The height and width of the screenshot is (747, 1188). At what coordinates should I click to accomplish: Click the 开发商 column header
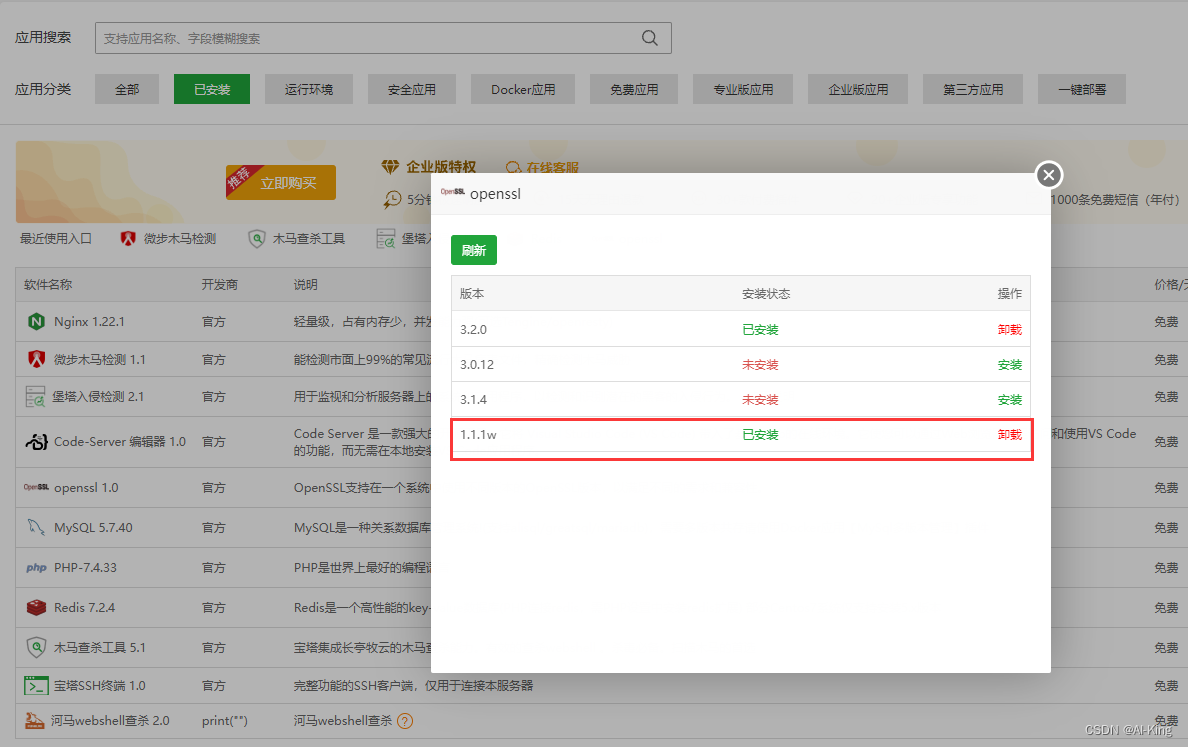[220, 284]
